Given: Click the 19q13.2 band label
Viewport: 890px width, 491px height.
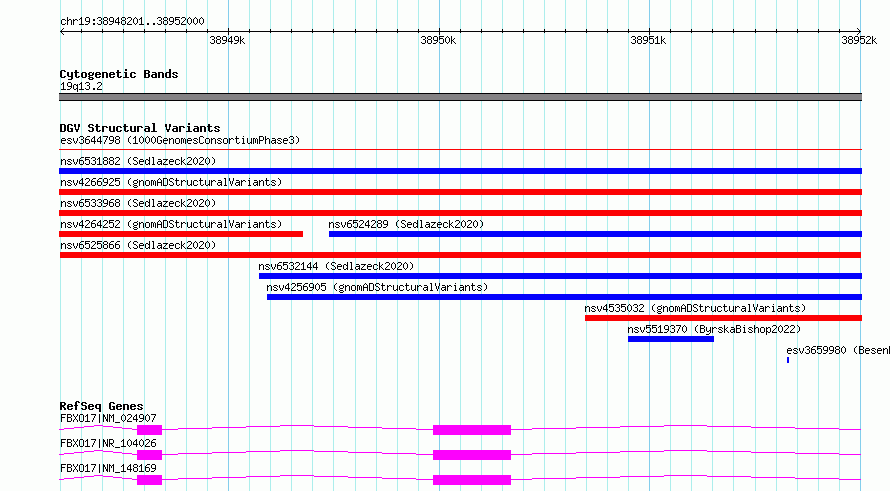Looking at the screenshot, I should [81, 86].
